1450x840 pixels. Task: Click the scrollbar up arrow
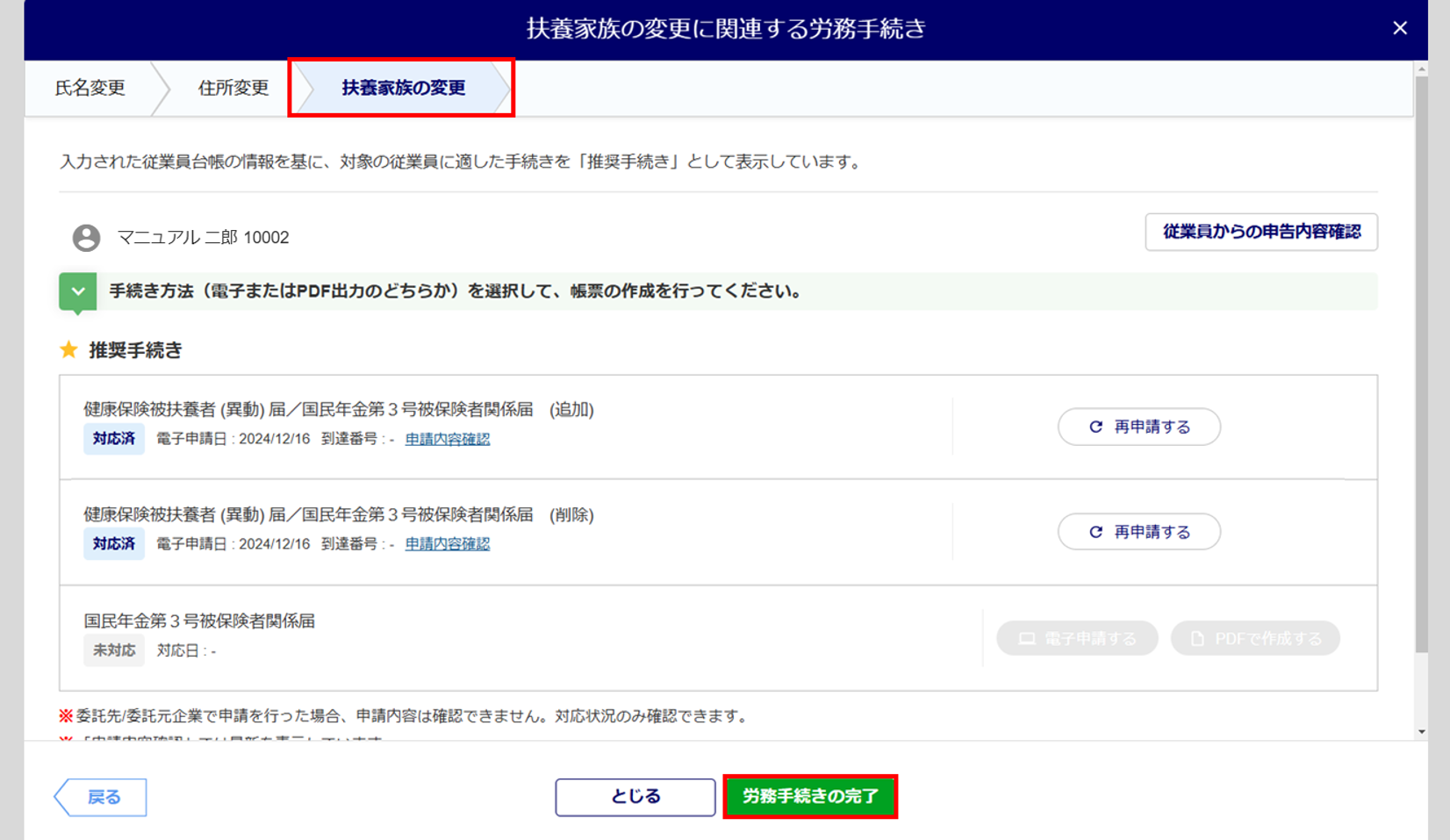(1421, 68)
